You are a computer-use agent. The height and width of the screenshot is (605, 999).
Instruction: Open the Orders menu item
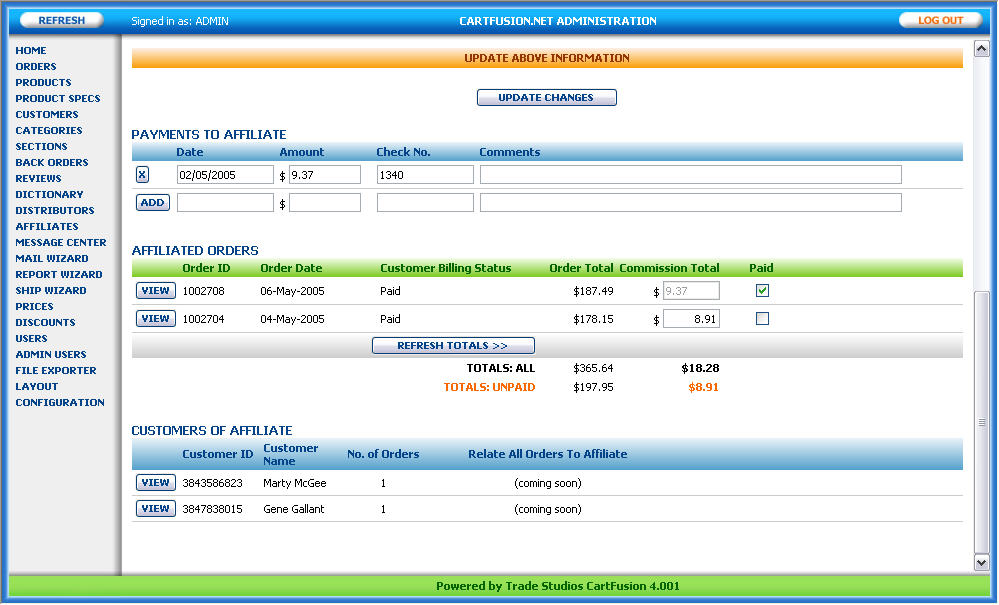click(36, 67)
